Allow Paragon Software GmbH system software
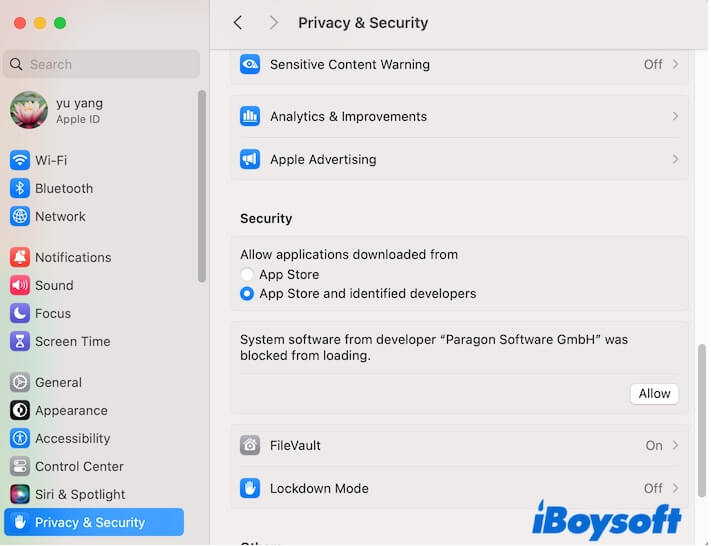The image size is (711, 546). pyautogui.click(x=654, y=394)
